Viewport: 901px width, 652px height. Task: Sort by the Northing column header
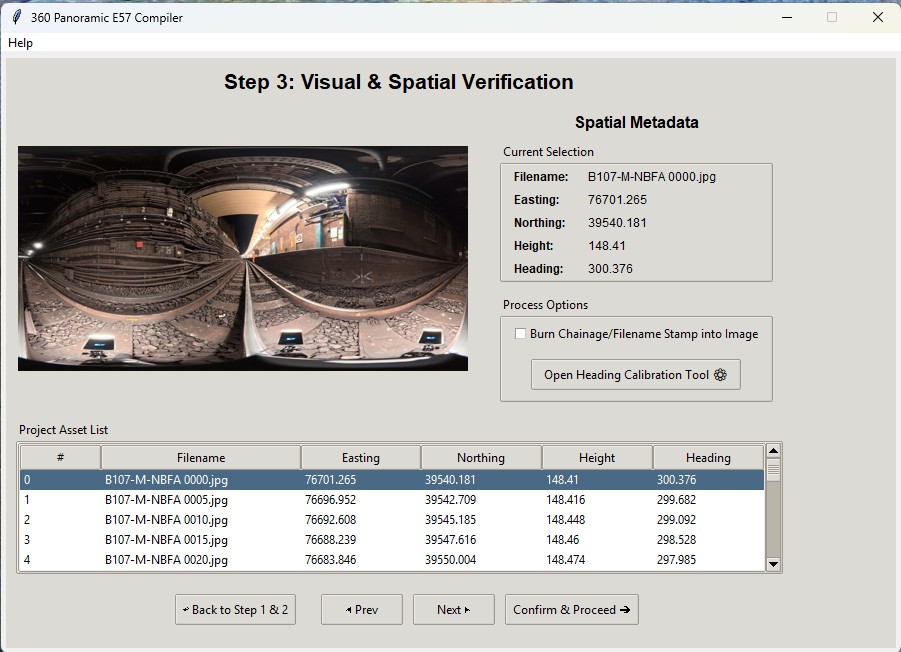tap(481, 458)
